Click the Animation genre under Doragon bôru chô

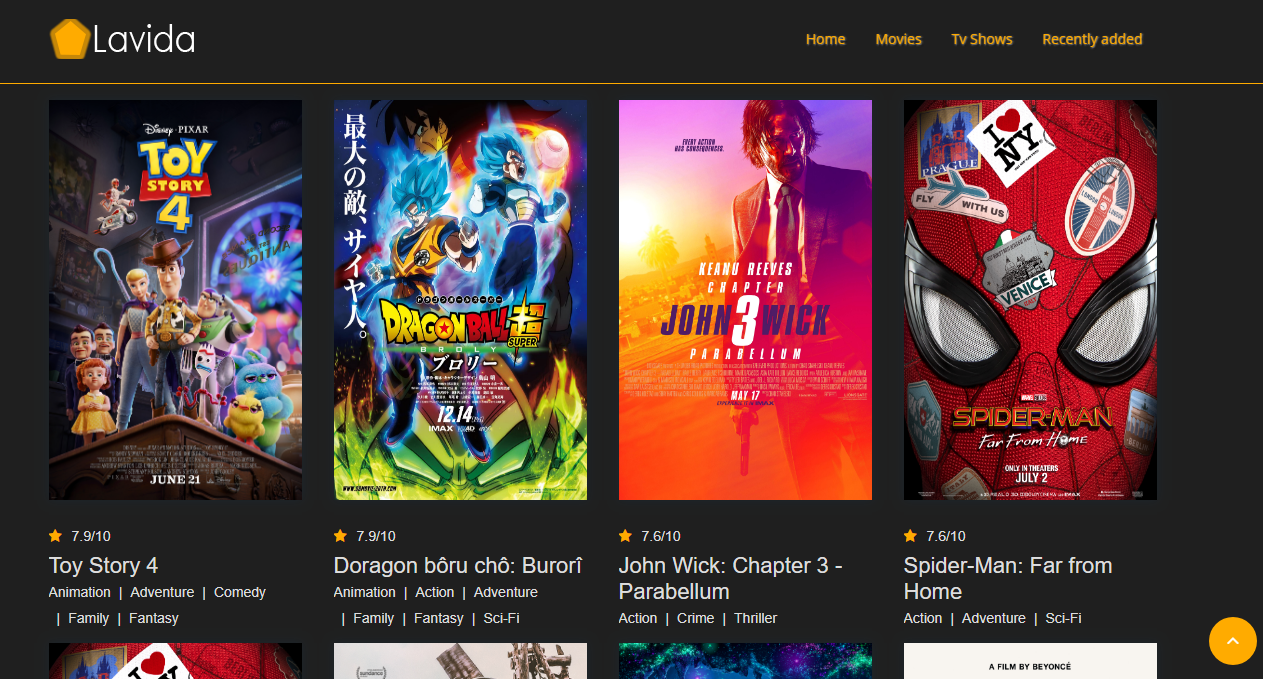click(365, 592)
